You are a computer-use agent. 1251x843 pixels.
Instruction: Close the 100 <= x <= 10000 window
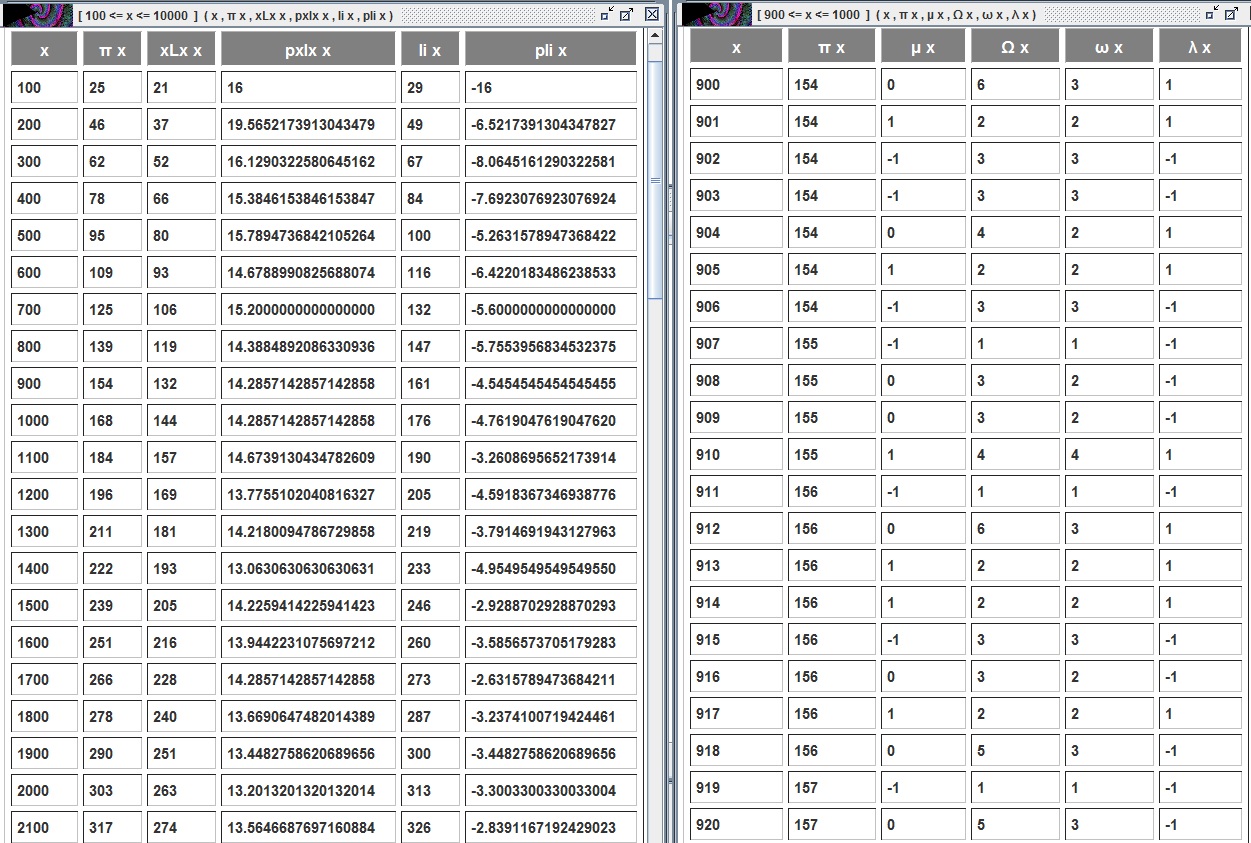(x=651, y=14)
